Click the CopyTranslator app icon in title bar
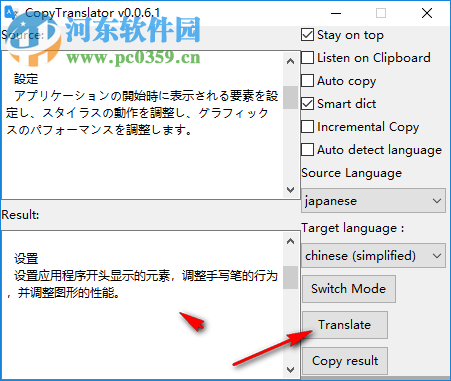The height and width of the screenshot is (381, 451). [x=11, y=13]
